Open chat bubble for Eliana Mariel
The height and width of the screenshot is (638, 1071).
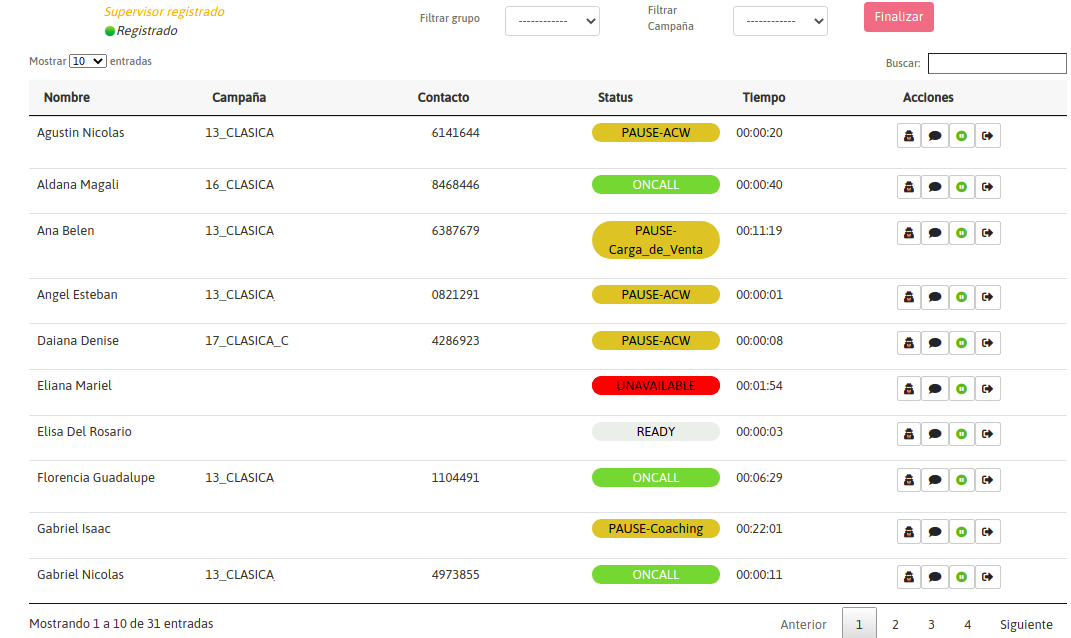tap(935, 389)
